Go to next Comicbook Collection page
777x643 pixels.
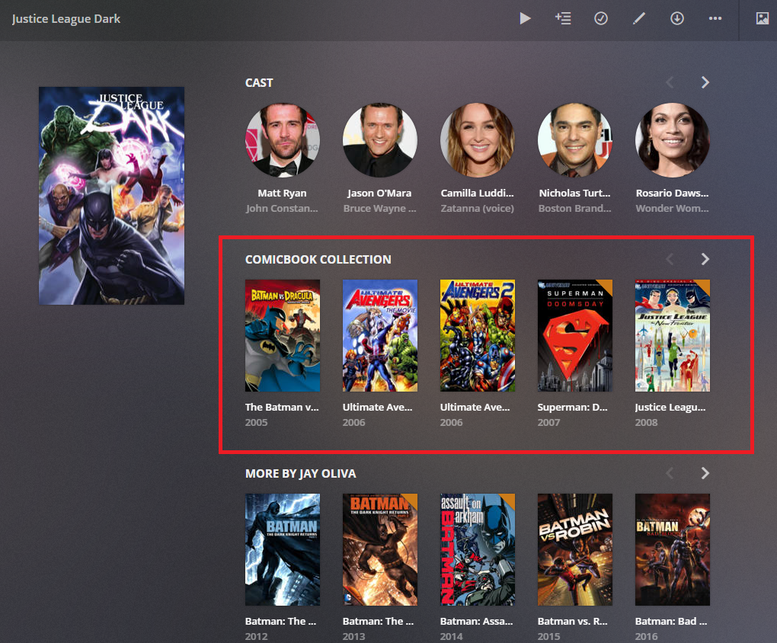[705, 259]
